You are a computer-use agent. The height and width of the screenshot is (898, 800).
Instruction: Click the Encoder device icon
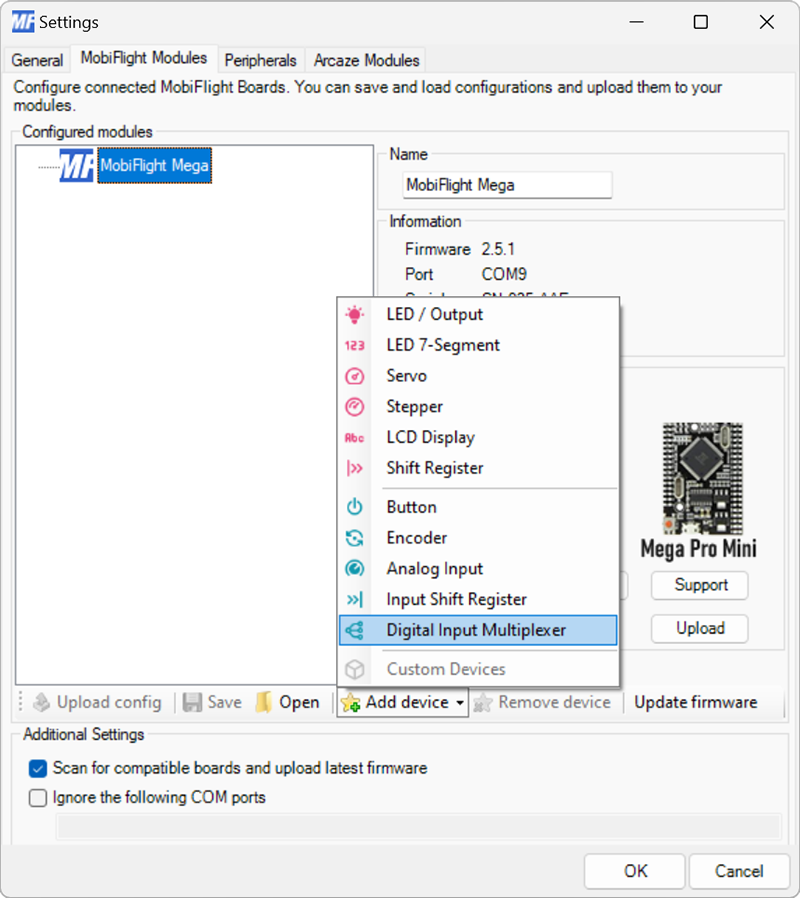[x=356, y=538]
